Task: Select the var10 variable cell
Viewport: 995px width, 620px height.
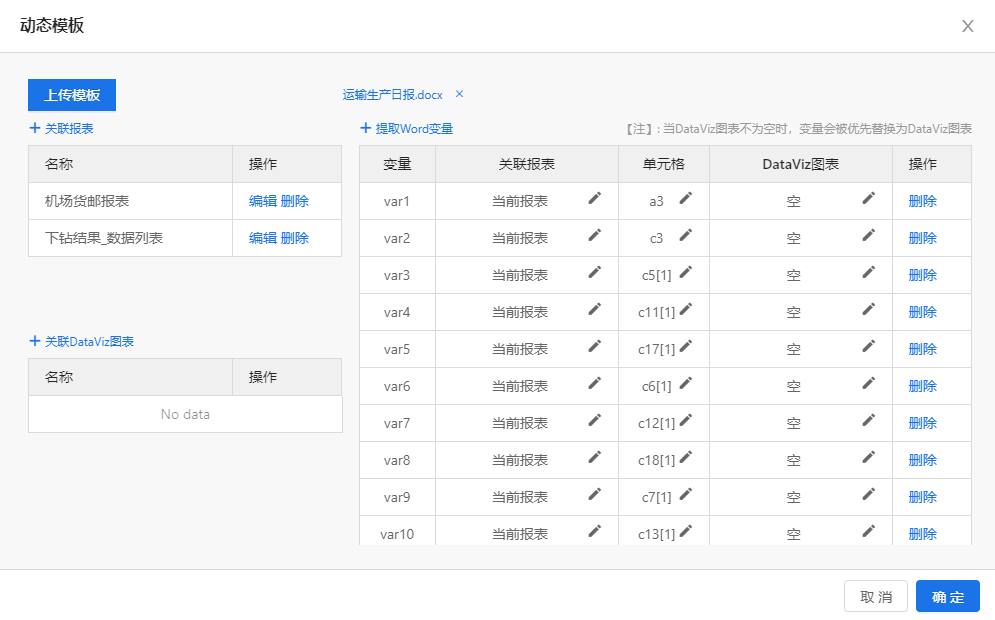Action: point(397,531)
